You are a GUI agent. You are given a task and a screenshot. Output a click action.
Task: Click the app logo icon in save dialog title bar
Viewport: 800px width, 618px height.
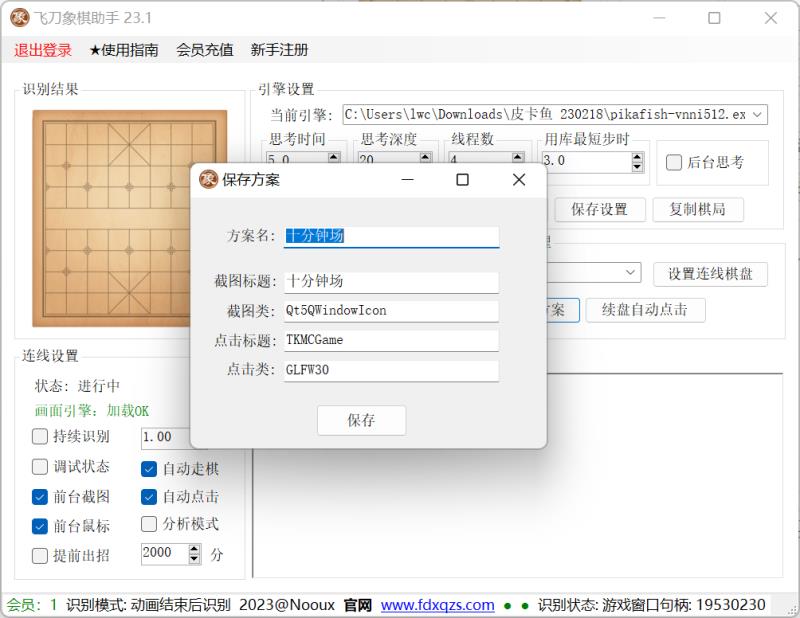(208, 180)
